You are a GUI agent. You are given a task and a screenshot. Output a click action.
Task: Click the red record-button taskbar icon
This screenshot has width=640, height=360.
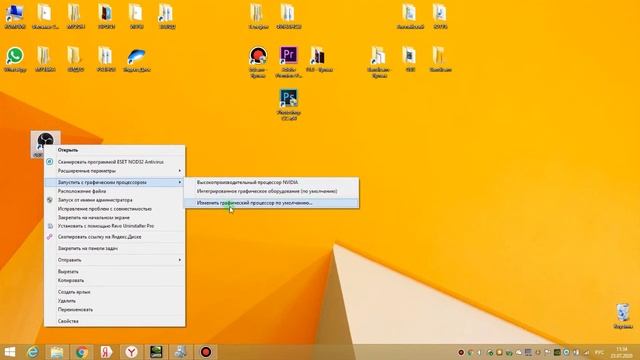(206, 352)
